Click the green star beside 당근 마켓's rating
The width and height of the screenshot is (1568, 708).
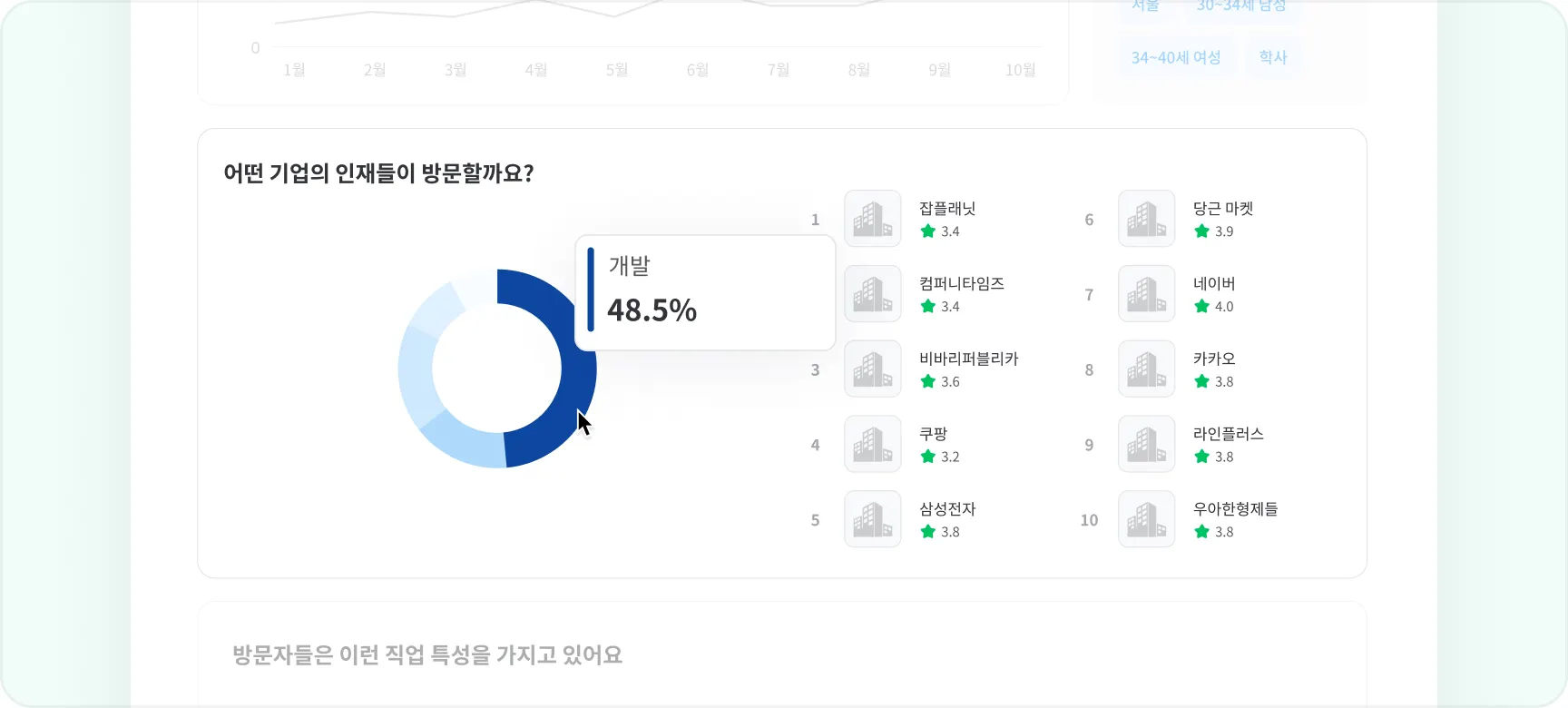[1202, 231]
